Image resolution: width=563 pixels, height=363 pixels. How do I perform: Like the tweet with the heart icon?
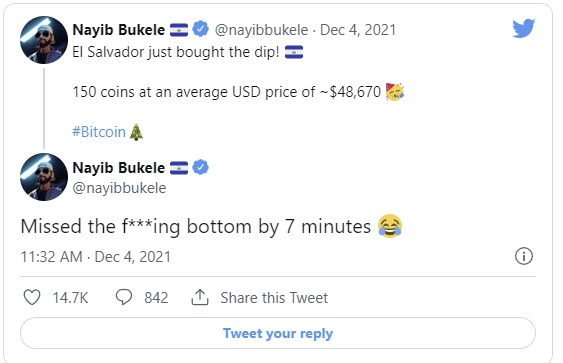(32, 297)
